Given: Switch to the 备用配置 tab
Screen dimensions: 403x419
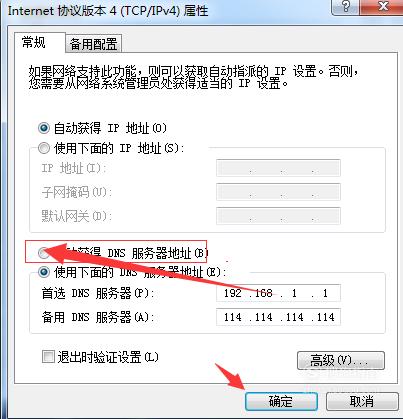Looking at the screenshot, I should [93, 44].
